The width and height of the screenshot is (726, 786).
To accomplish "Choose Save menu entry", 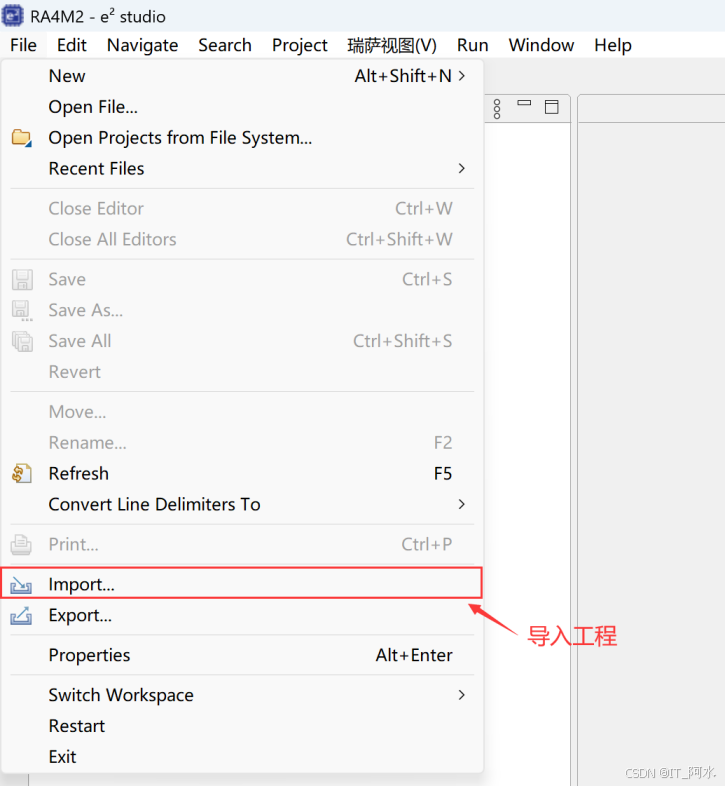I will pyautogui.click(x=242, y=279).
